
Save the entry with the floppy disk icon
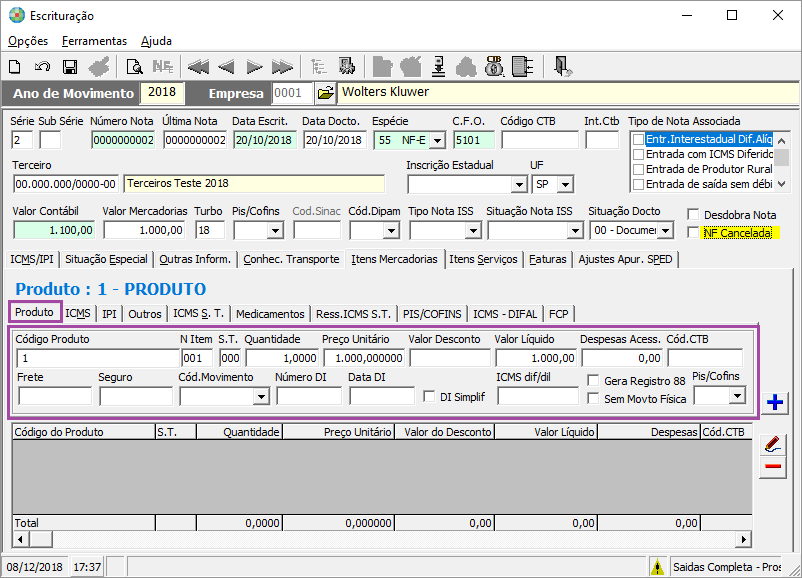coord(70,66)
